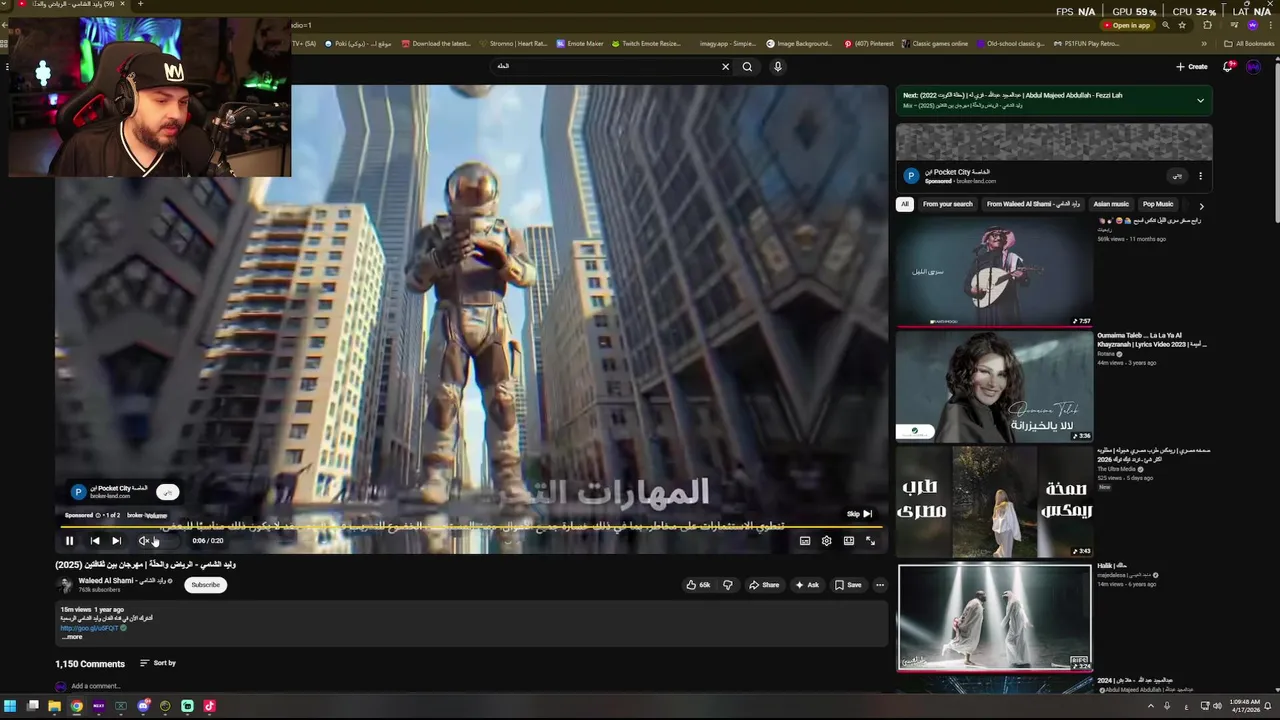
Task: Open Twitch Emote Resize bookmark
Action: (x=646, y=44)
